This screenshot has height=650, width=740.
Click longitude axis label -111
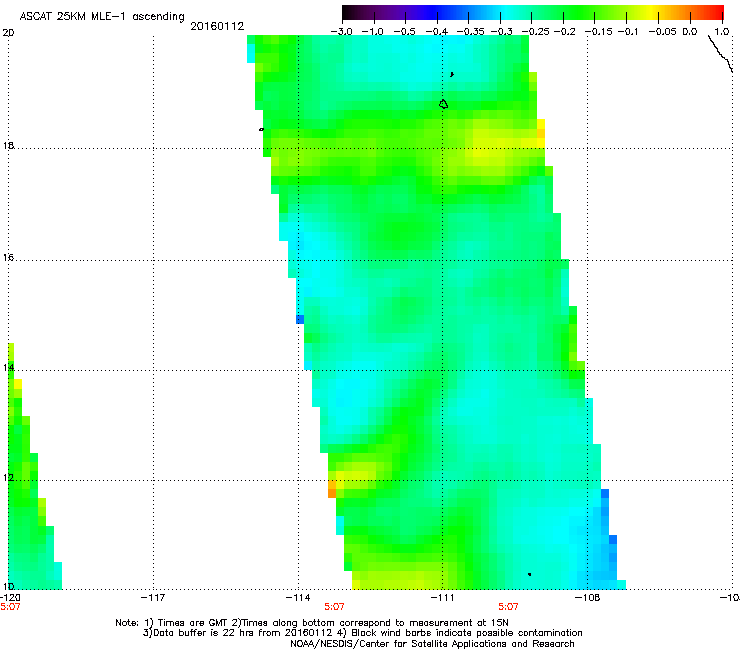[x=442, y=598]
